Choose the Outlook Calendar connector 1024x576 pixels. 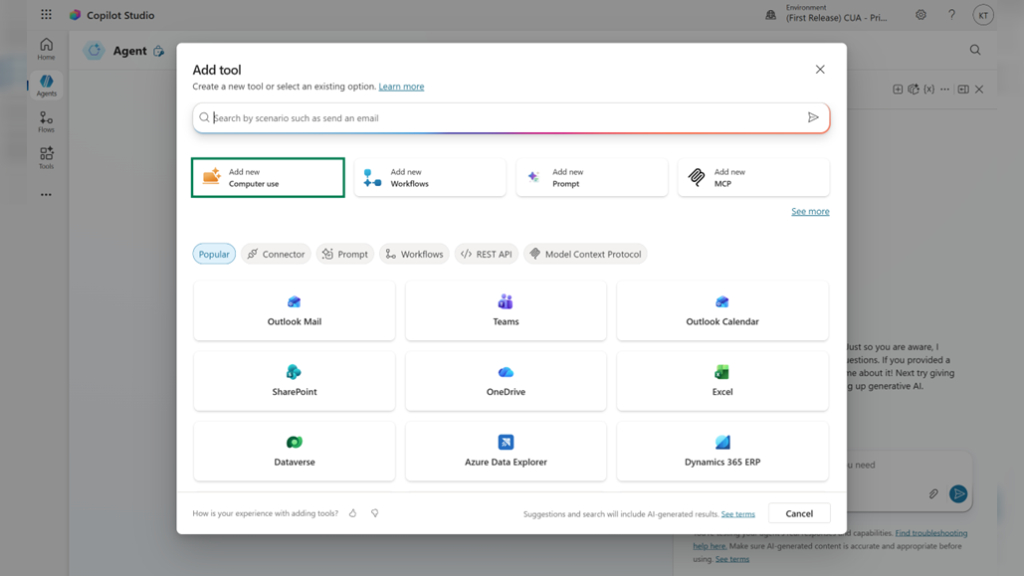(x=722, y=311)
